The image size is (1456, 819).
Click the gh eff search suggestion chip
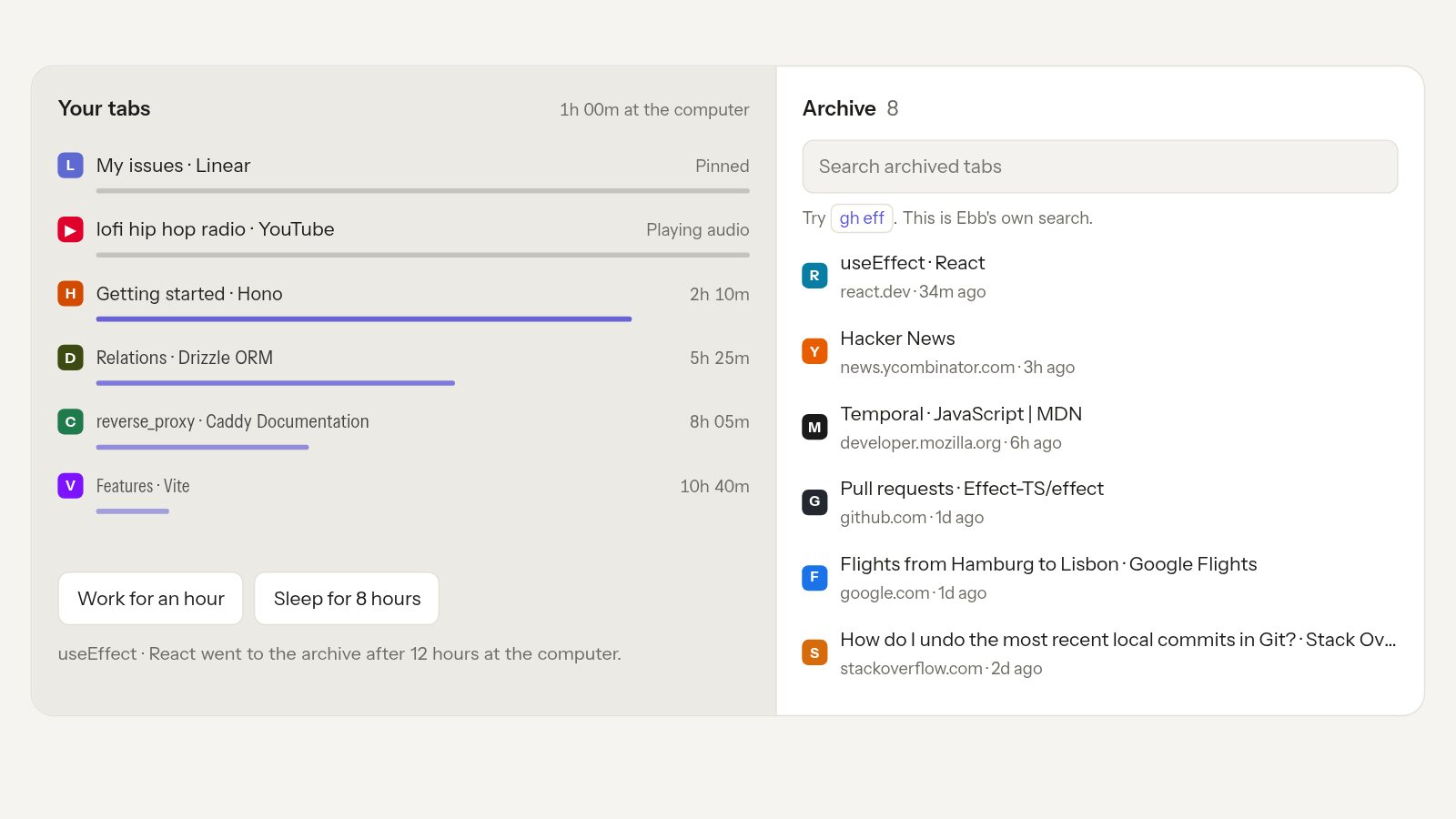(862, 218)
